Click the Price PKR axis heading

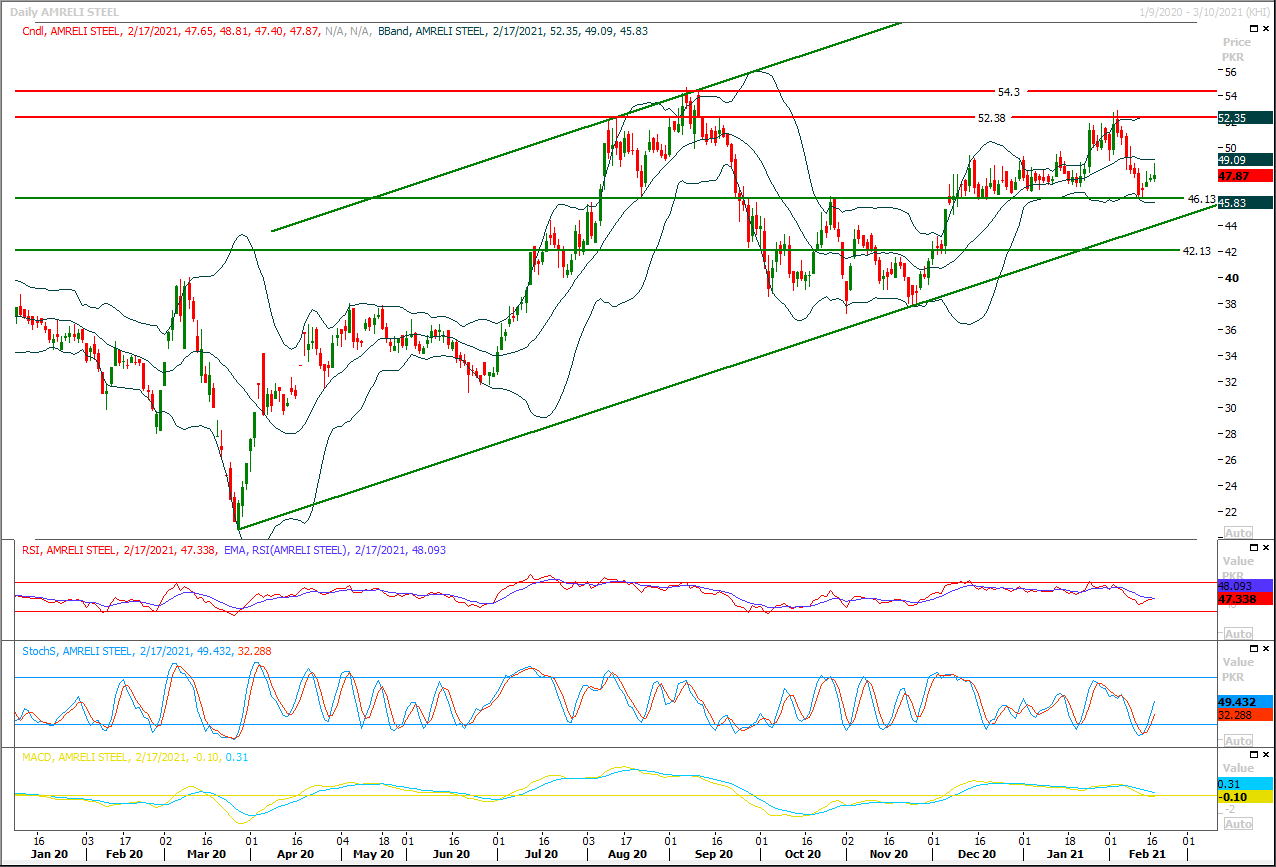point(1237,50)
